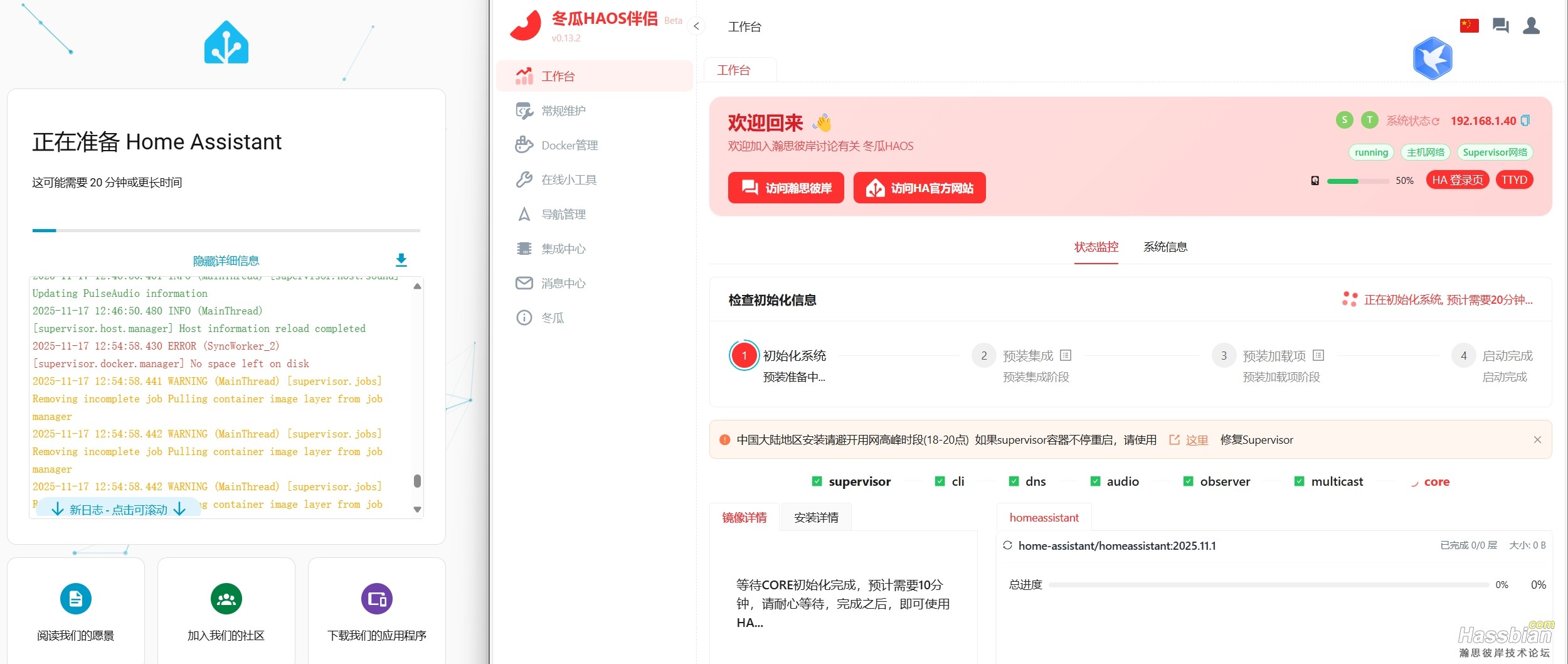This screenshot has width=1568, height=664.
Task: Dismiss the China mainland install warning banner
Action: (x=1537, y=440)
